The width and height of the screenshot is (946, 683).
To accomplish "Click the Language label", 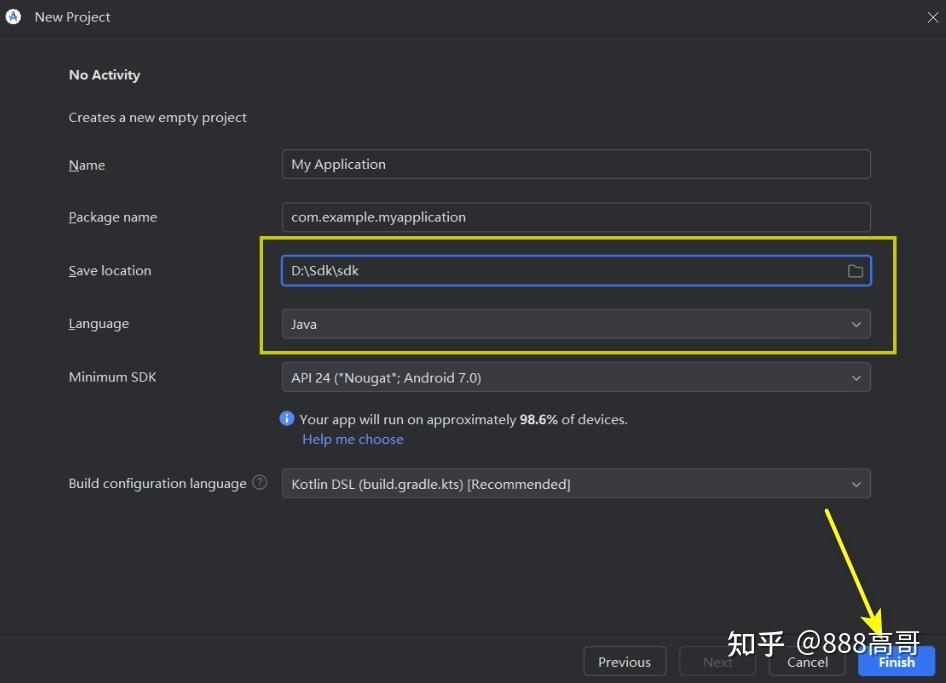I will coord(99,324).
